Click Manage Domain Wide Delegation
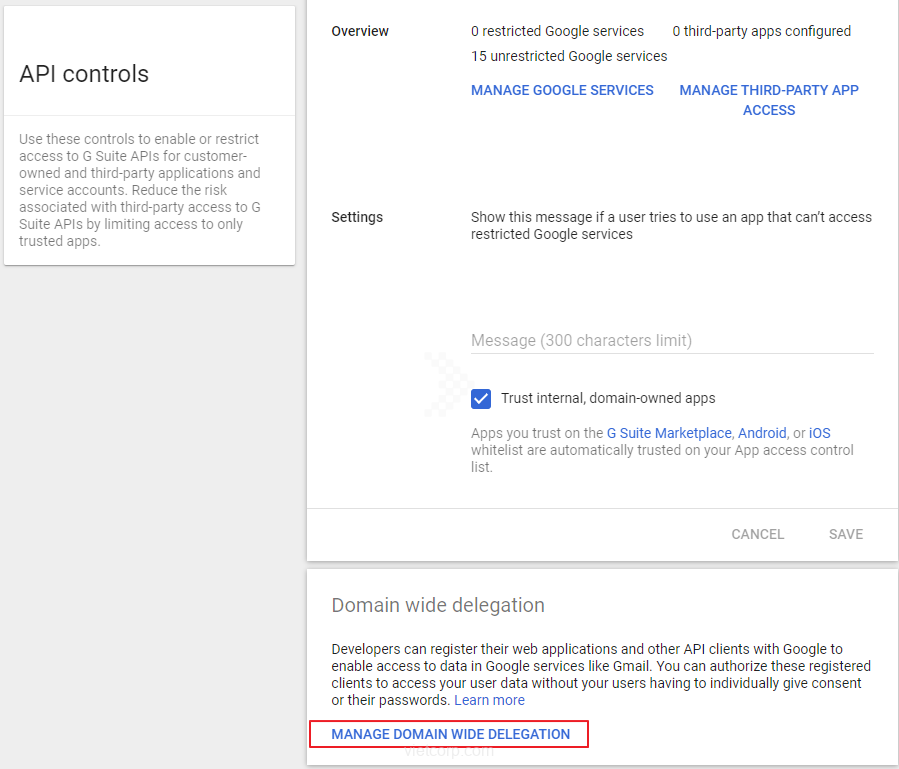The height and width of the screenshot is (769, 899). pyautogui.click(x=450, y=734)
